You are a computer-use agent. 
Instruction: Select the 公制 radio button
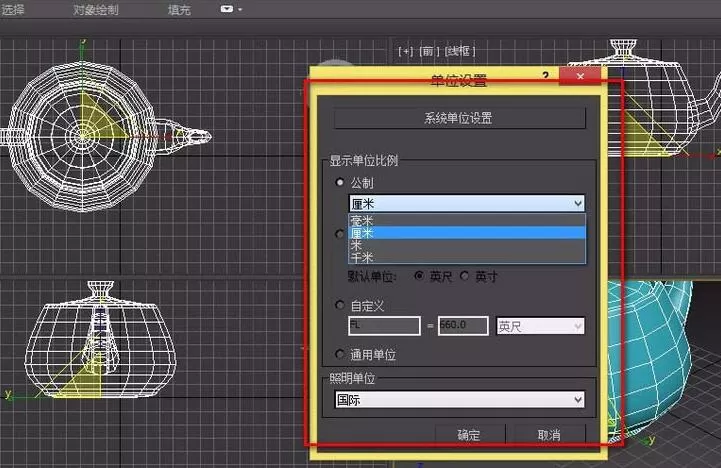(340, 183)
